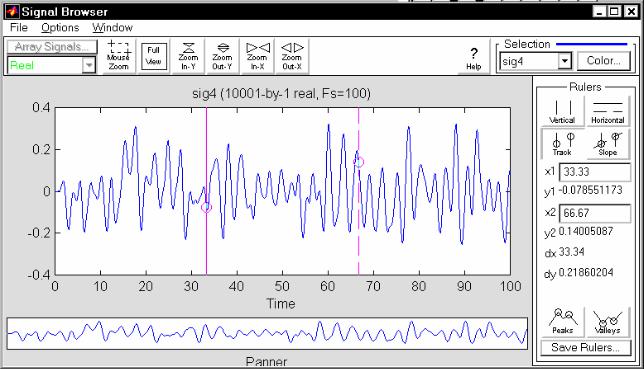Click the sig4 plot title text

point(281,94)
